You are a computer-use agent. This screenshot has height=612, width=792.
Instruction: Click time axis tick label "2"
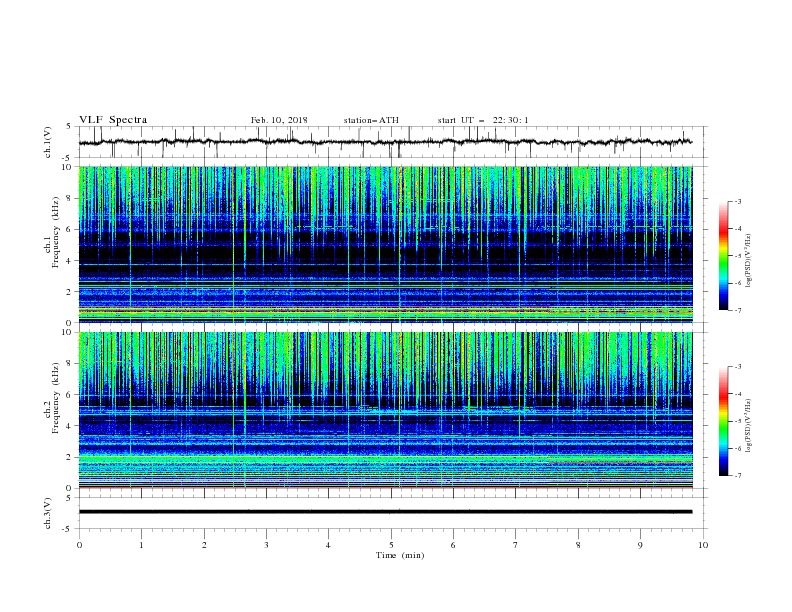click(x=204, y=545)
